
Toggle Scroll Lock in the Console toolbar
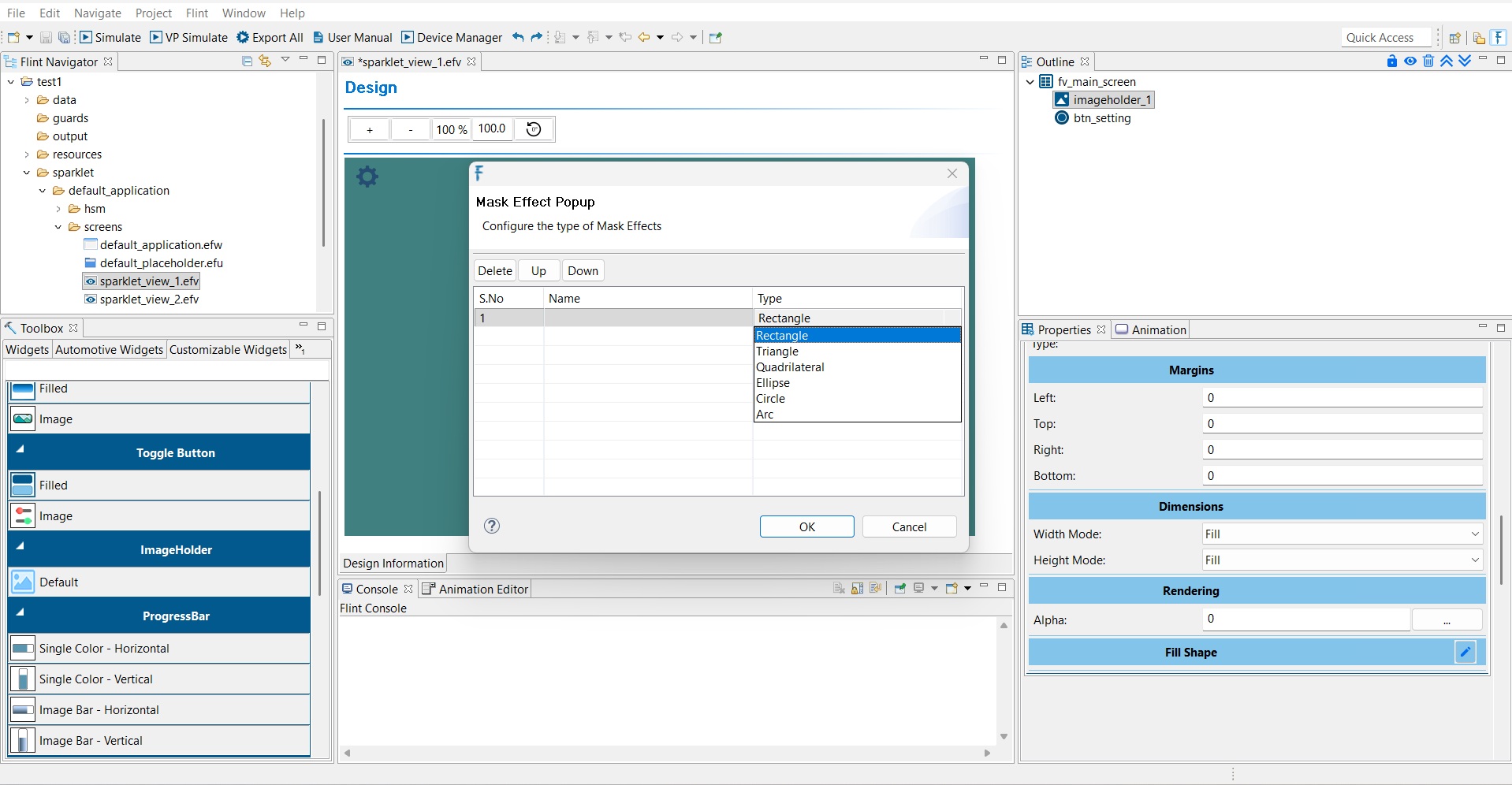857,589
